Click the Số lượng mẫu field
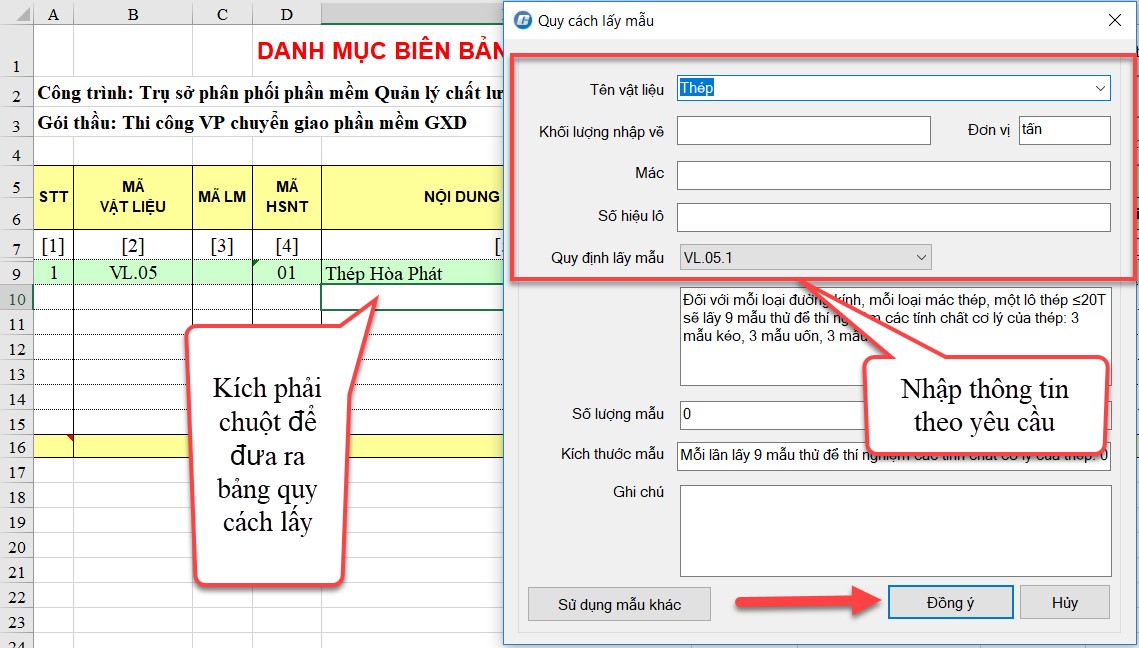 click(770, 414)
